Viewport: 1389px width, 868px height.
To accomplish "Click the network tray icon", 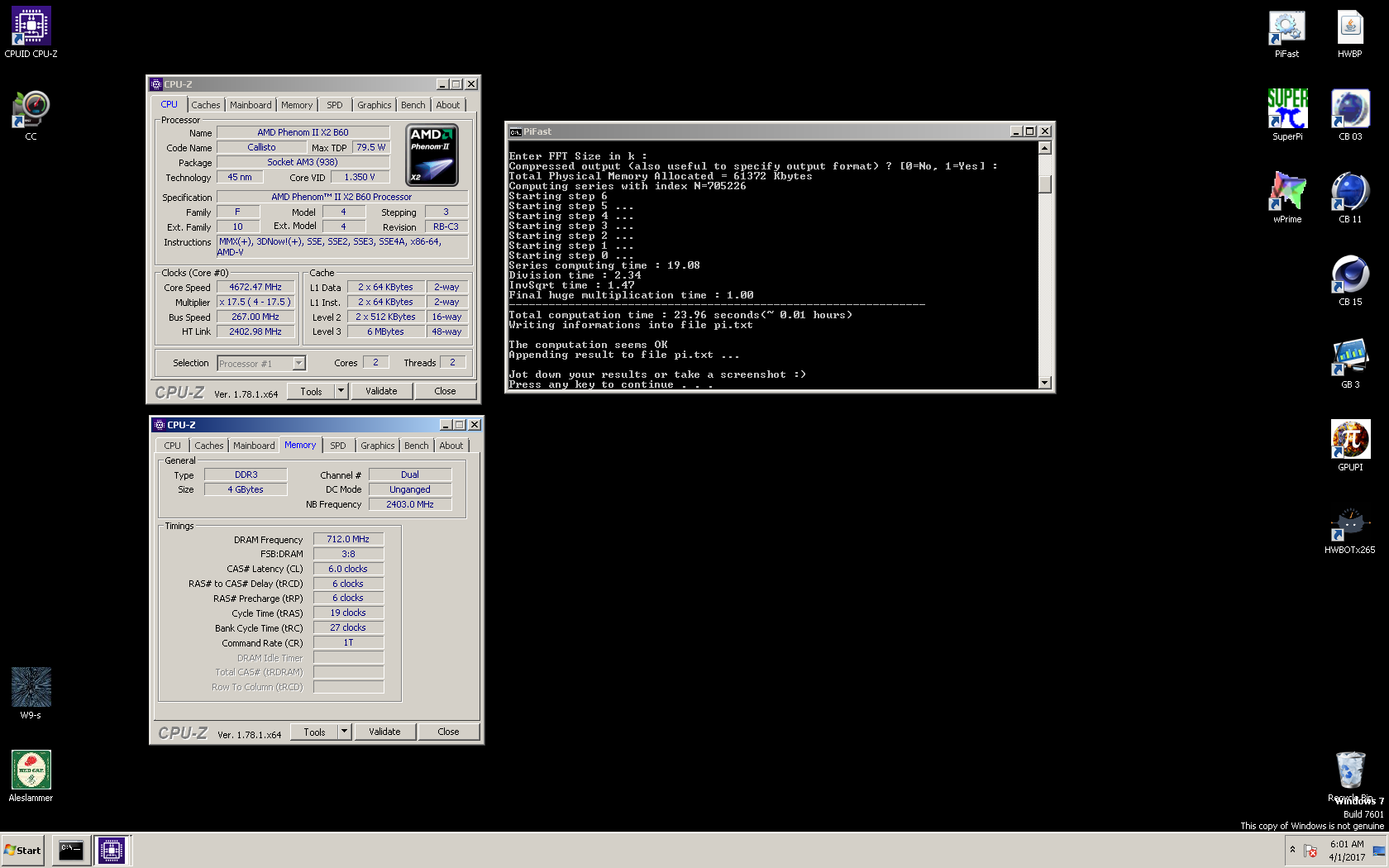I will [1378, 851].
